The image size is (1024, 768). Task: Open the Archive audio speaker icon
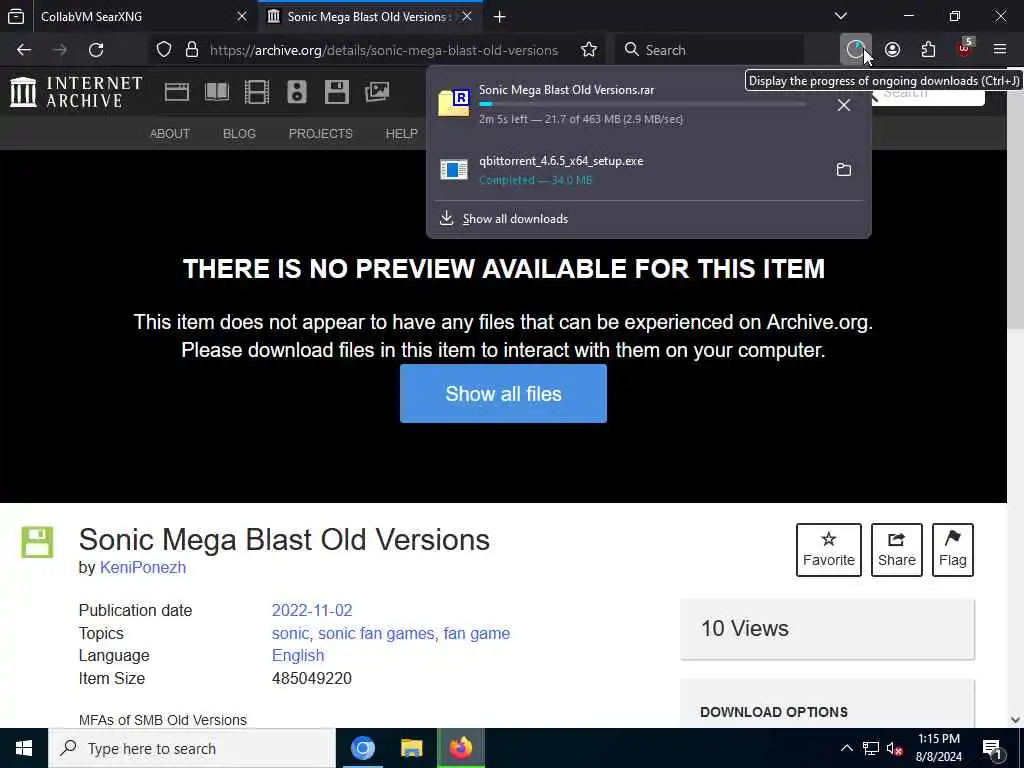pyautogui.click(x=296, y=92)
